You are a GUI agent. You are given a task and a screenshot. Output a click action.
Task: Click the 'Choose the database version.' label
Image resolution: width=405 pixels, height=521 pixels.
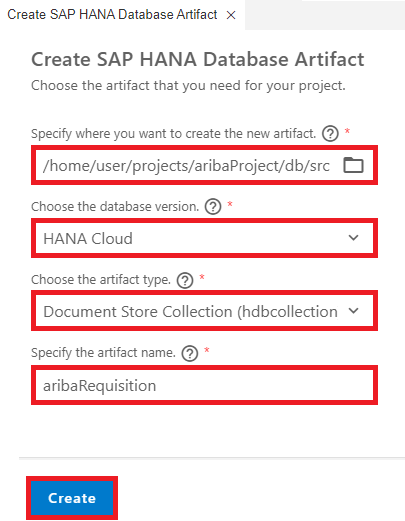(x=115, y=207)
